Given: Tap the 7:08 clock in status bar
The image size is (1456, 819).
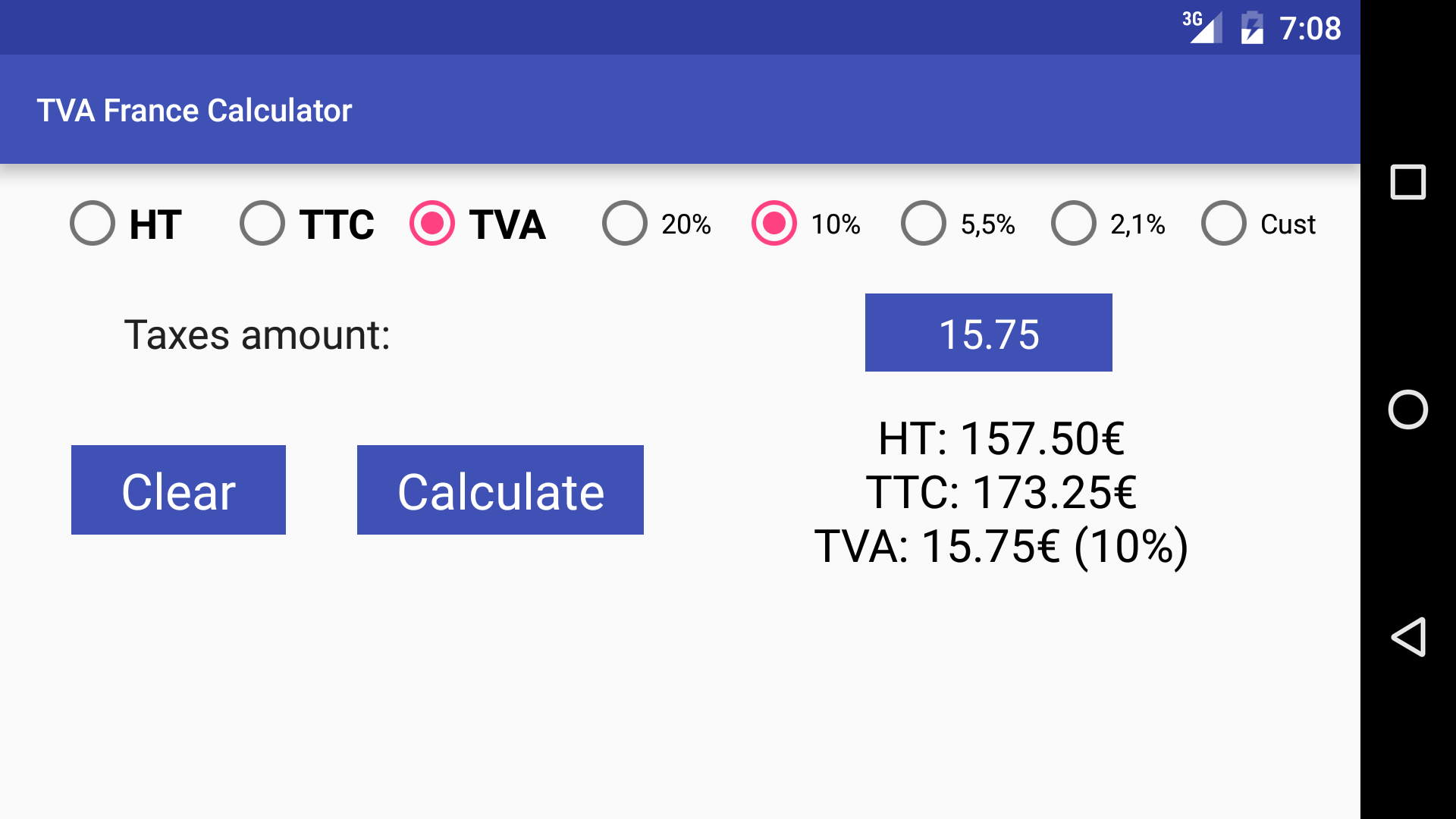Looking at the screenshot, I should pos(1310,29).
